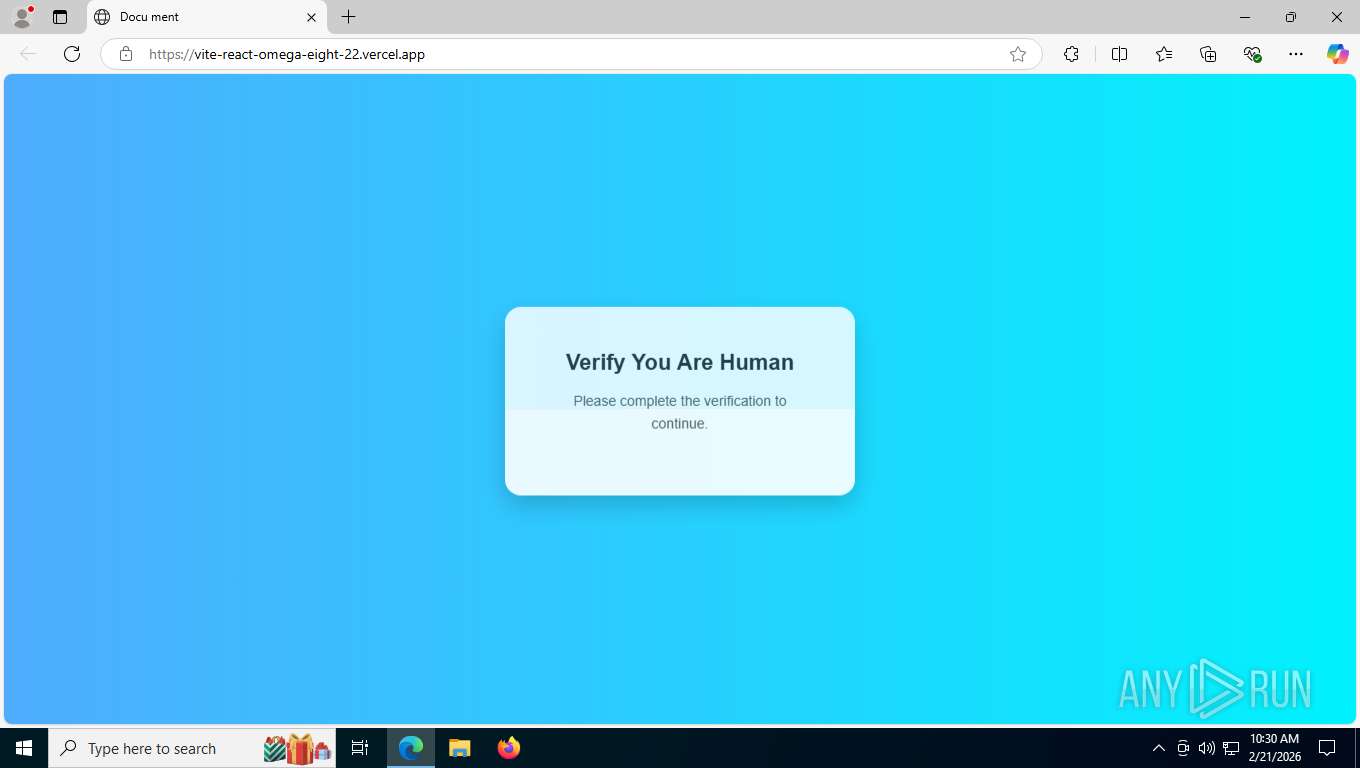Open Settings and more ellipsis menu
This screenshot has width=1360, height=768.
coord(1296,54)
